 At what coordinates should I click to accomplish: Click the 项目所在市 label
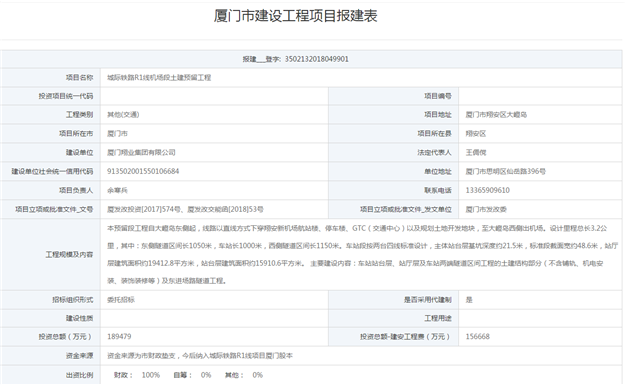[x=76, y=134]
